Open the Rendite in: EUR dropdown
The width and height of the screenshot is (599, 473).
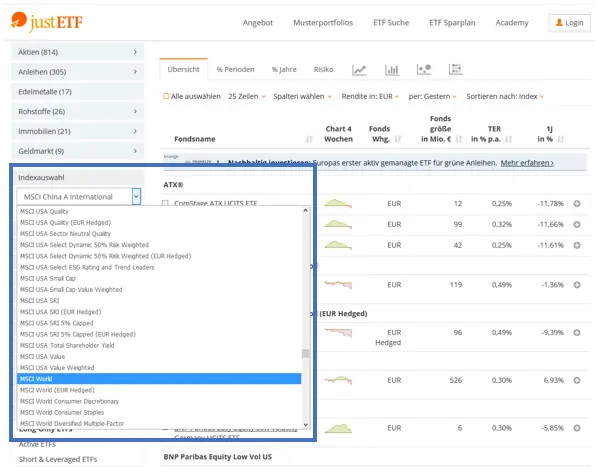370,96
